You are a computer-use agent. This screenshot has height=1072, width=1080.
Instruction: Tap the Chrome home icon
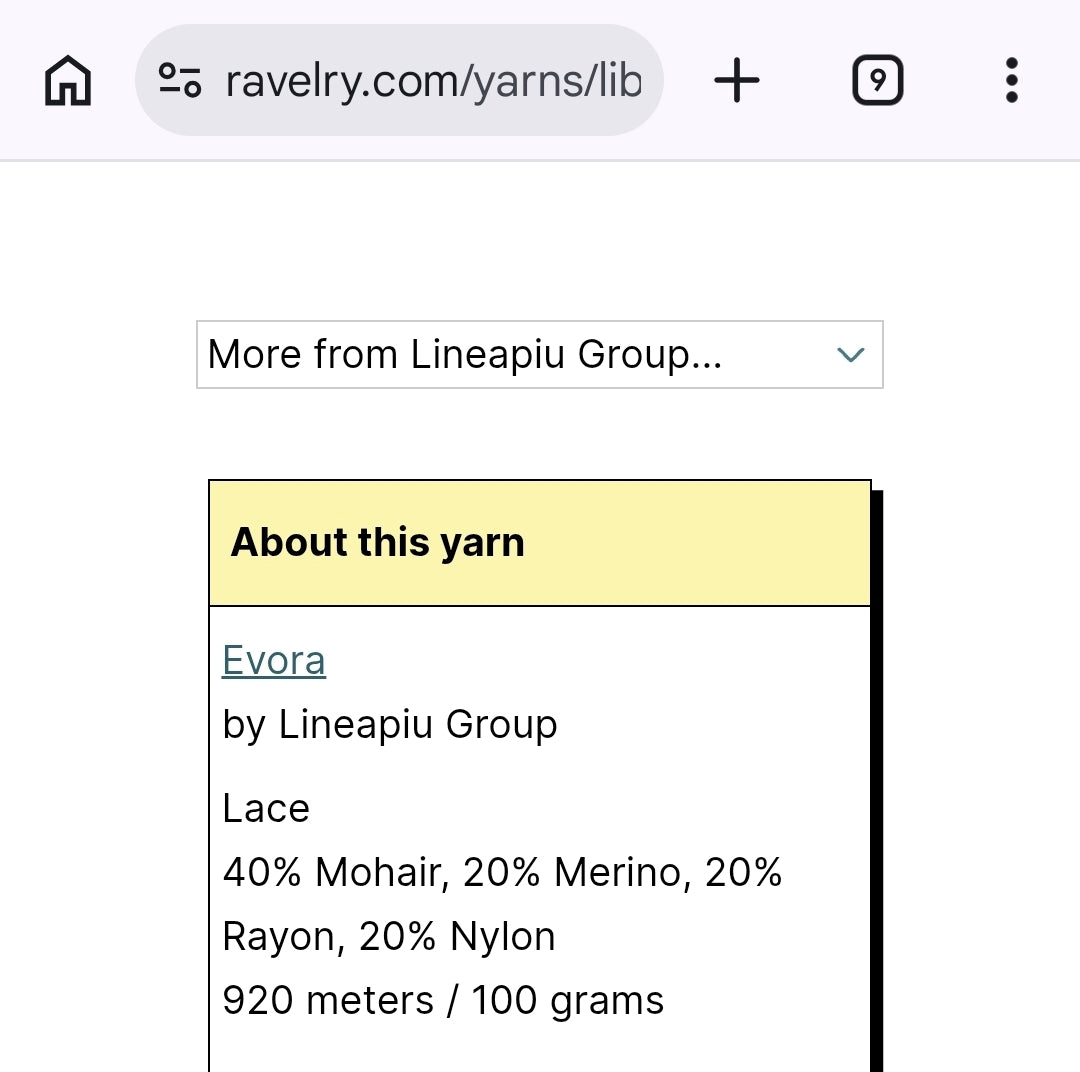coord(68,80)
